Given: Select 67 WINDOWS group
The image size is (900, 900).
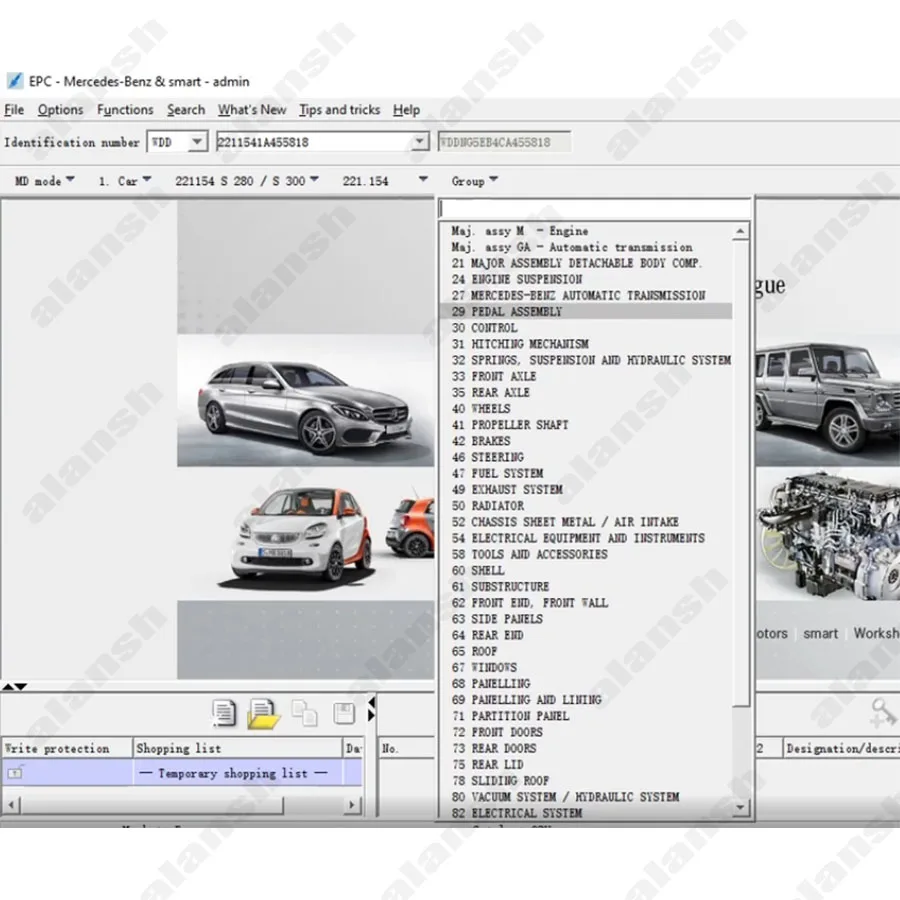Looking at the screenshot, I should pyautogui.click(x=586, y=667).
